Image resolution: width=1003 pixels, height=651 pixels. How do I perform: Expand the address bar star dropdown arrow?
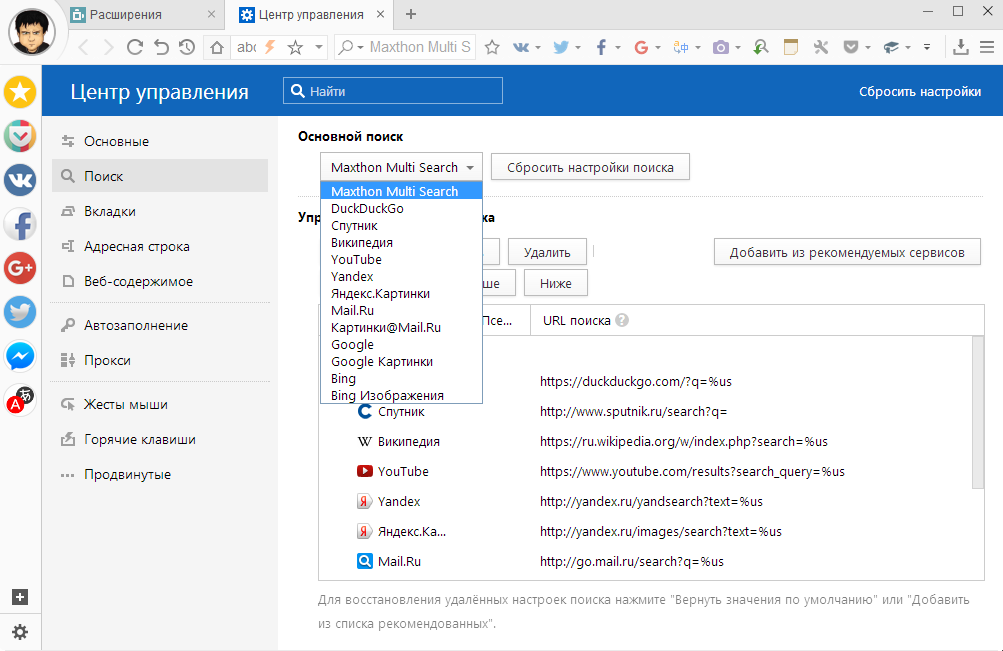pos(319,47)
